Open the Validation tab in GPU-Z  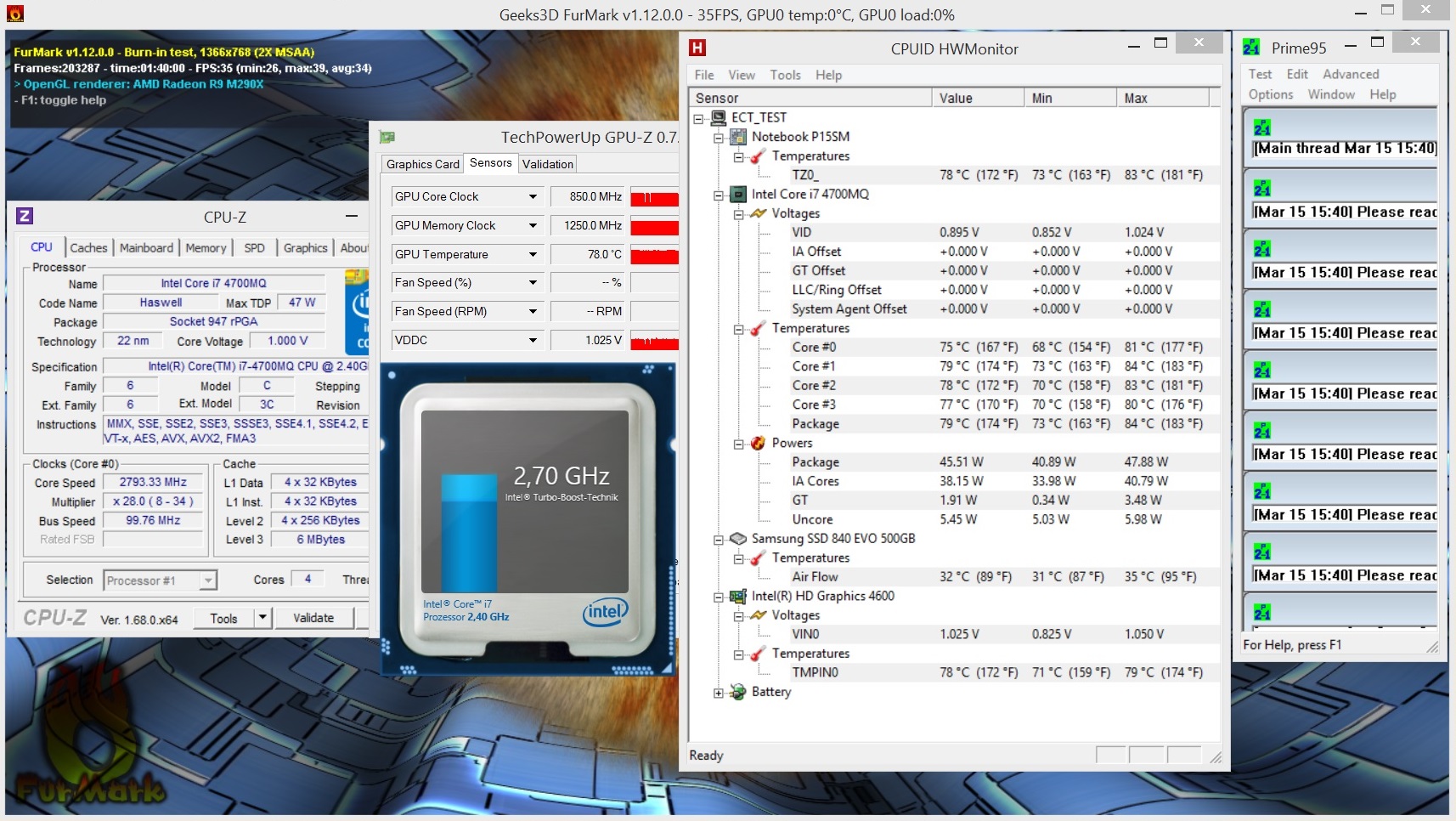pyautogui.click(x=547, y=164)
